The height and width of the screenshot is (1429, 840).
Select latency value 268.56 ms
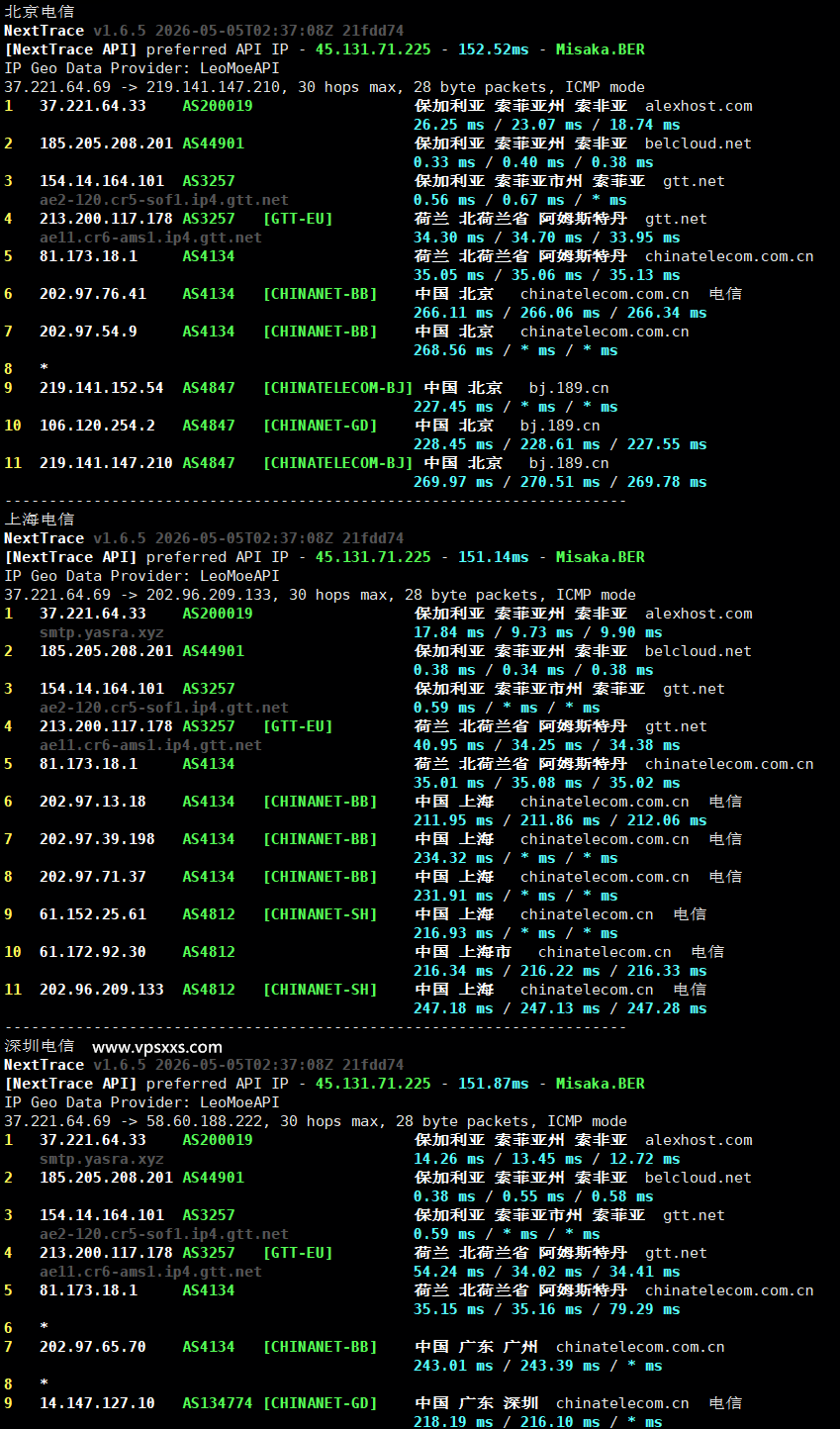pyautogui.click(x=453, y=350)
